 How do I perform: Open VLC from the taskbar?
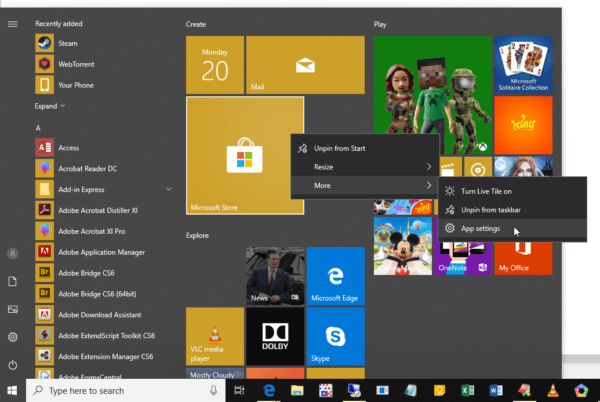click(x=553, y=391)
